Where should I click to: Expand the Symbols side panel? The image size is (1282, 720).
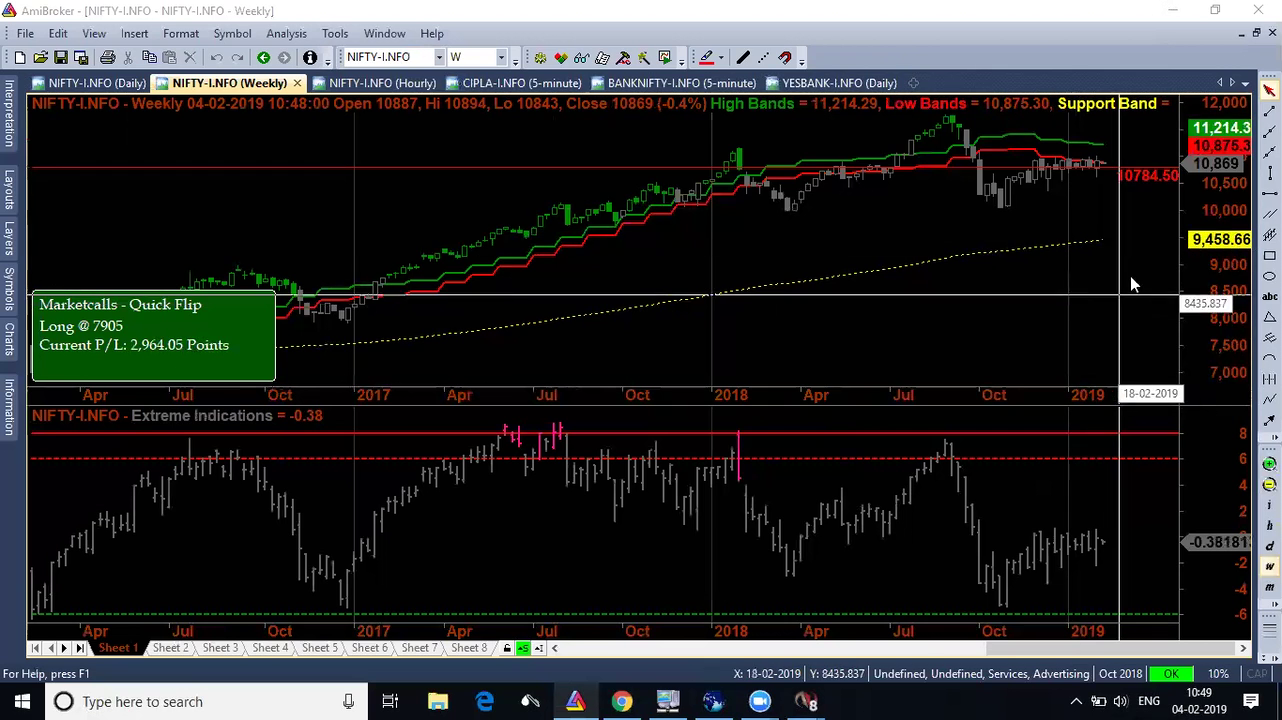click(x=9, y=288)
